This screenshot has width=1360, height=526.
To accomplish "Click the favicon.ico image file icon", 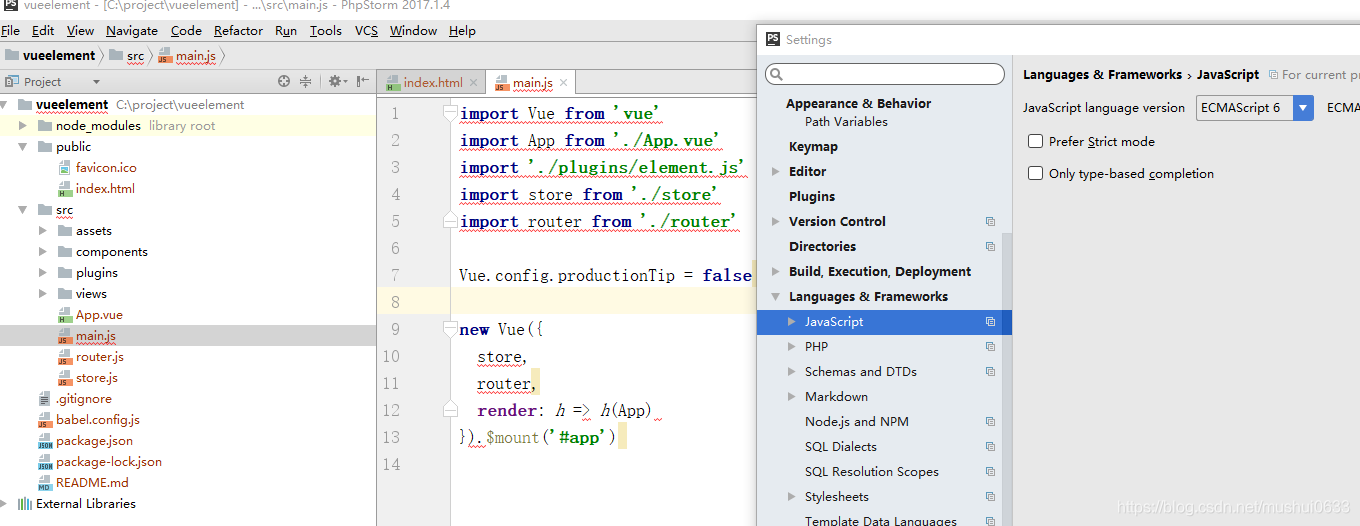I will coord(65,168).
